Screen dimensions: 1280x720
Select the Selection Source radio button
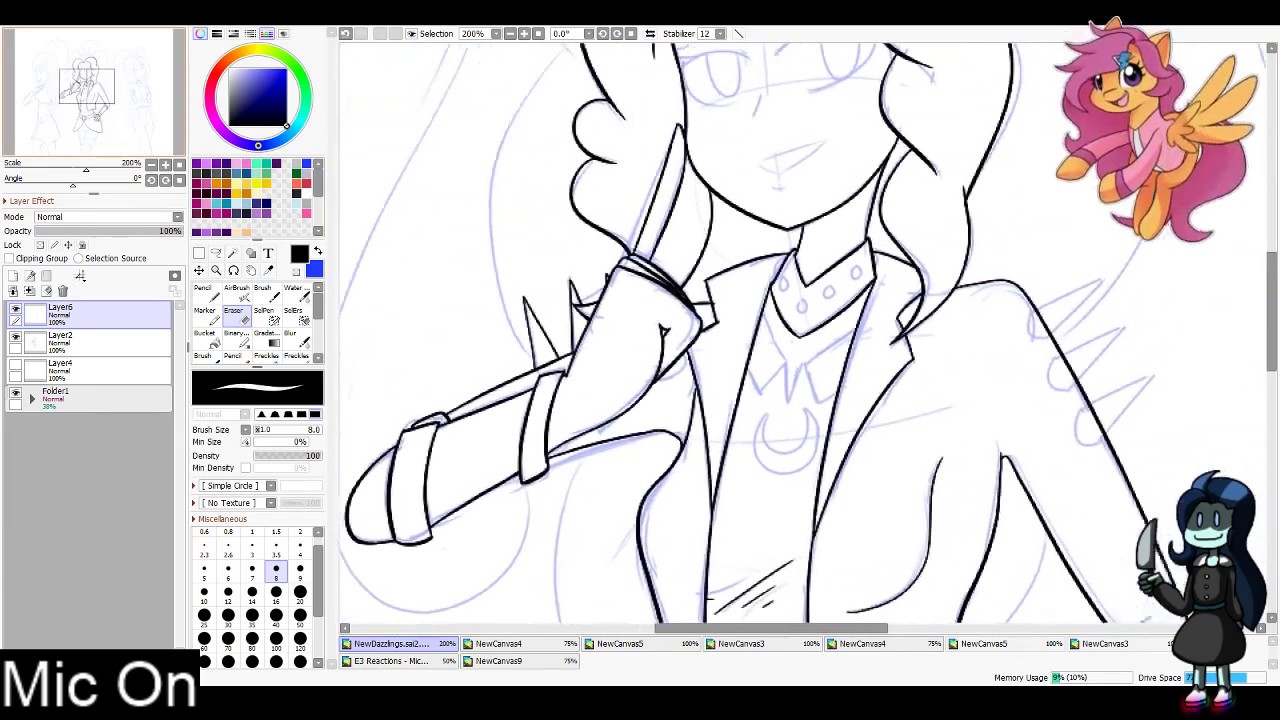[78, 258]
